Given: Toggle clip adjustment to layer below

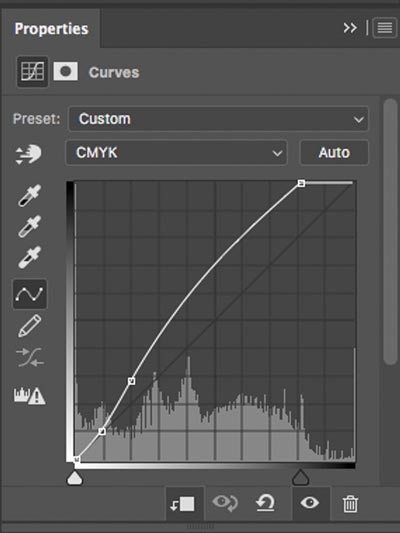Looking at the screenshot, I should 182,504.
